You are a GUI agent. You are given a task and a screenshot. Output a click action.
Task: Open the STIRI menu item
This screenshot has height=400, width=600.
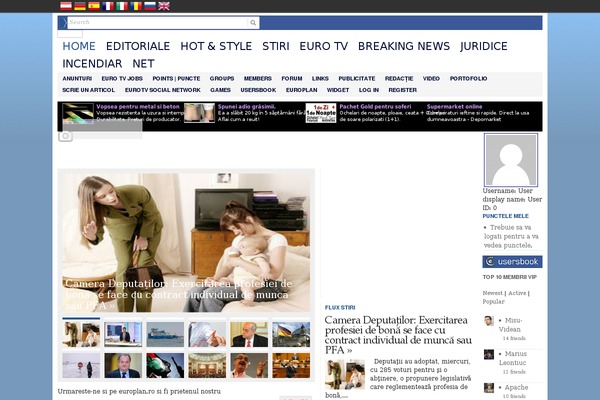[x=276, y=46]
